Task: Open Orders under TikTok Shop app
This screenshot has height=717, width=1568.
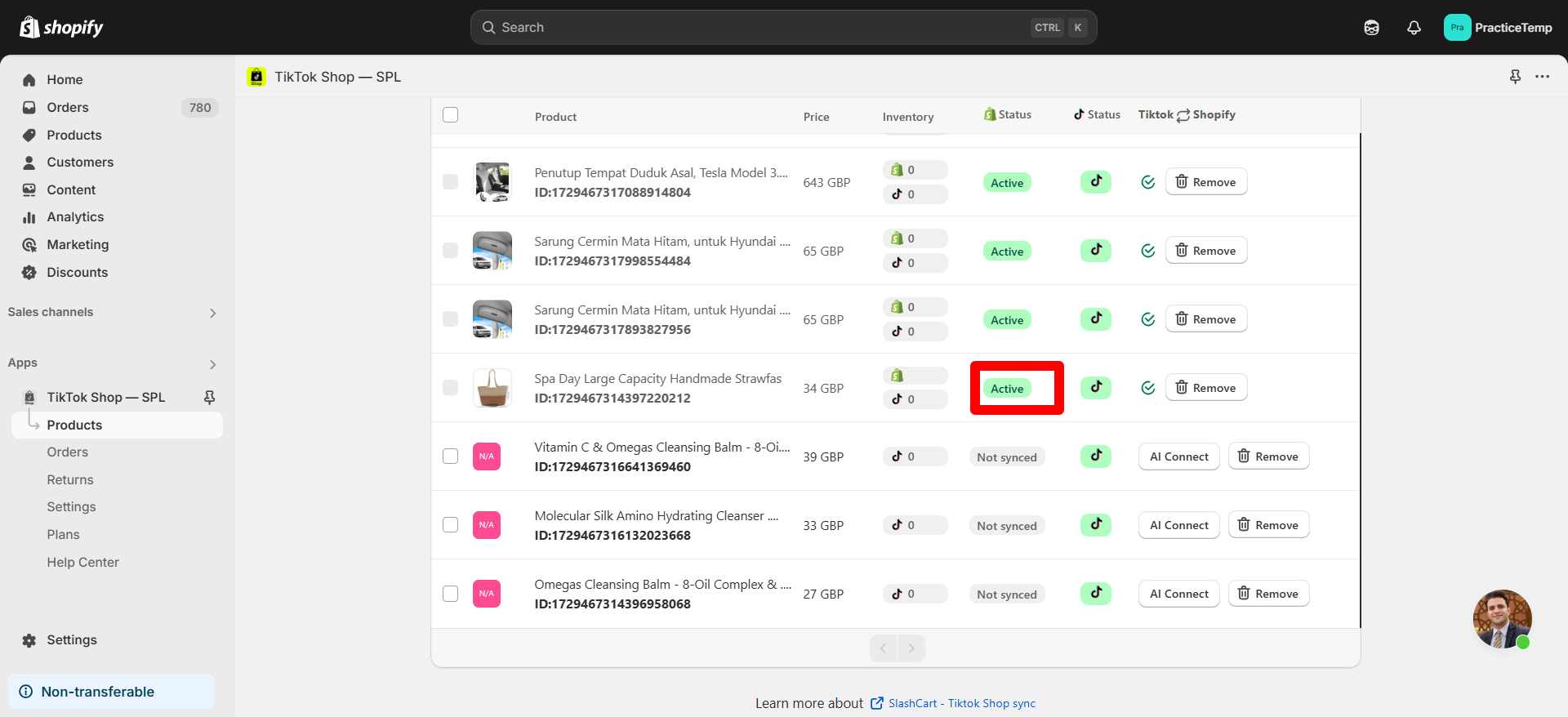Action: 67,452
